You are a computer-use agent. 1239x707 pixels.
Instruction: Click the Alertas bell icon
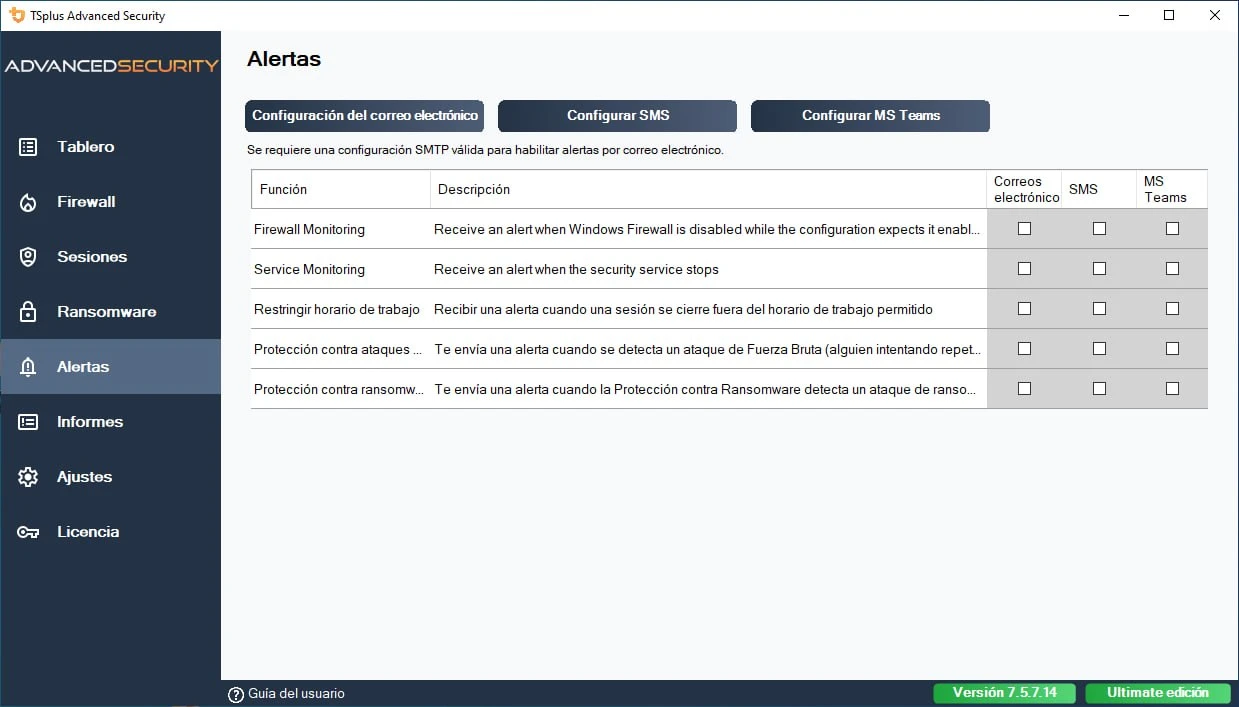pos(28,367)
